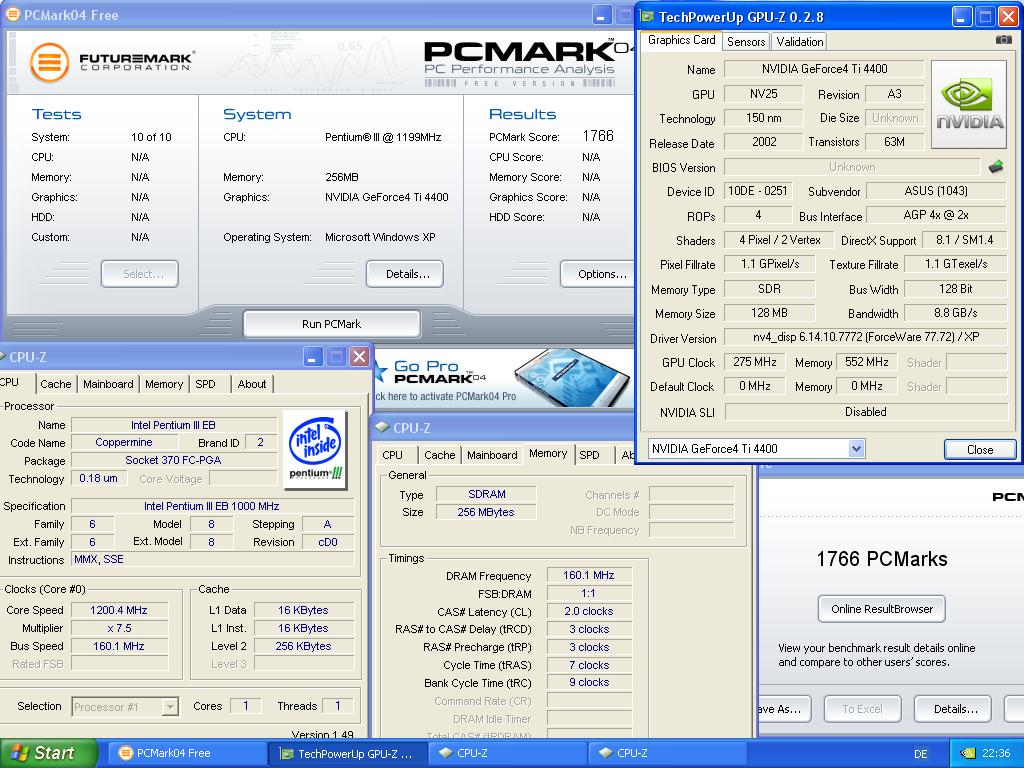Click the Select... button under Tests

pos(140,274)
